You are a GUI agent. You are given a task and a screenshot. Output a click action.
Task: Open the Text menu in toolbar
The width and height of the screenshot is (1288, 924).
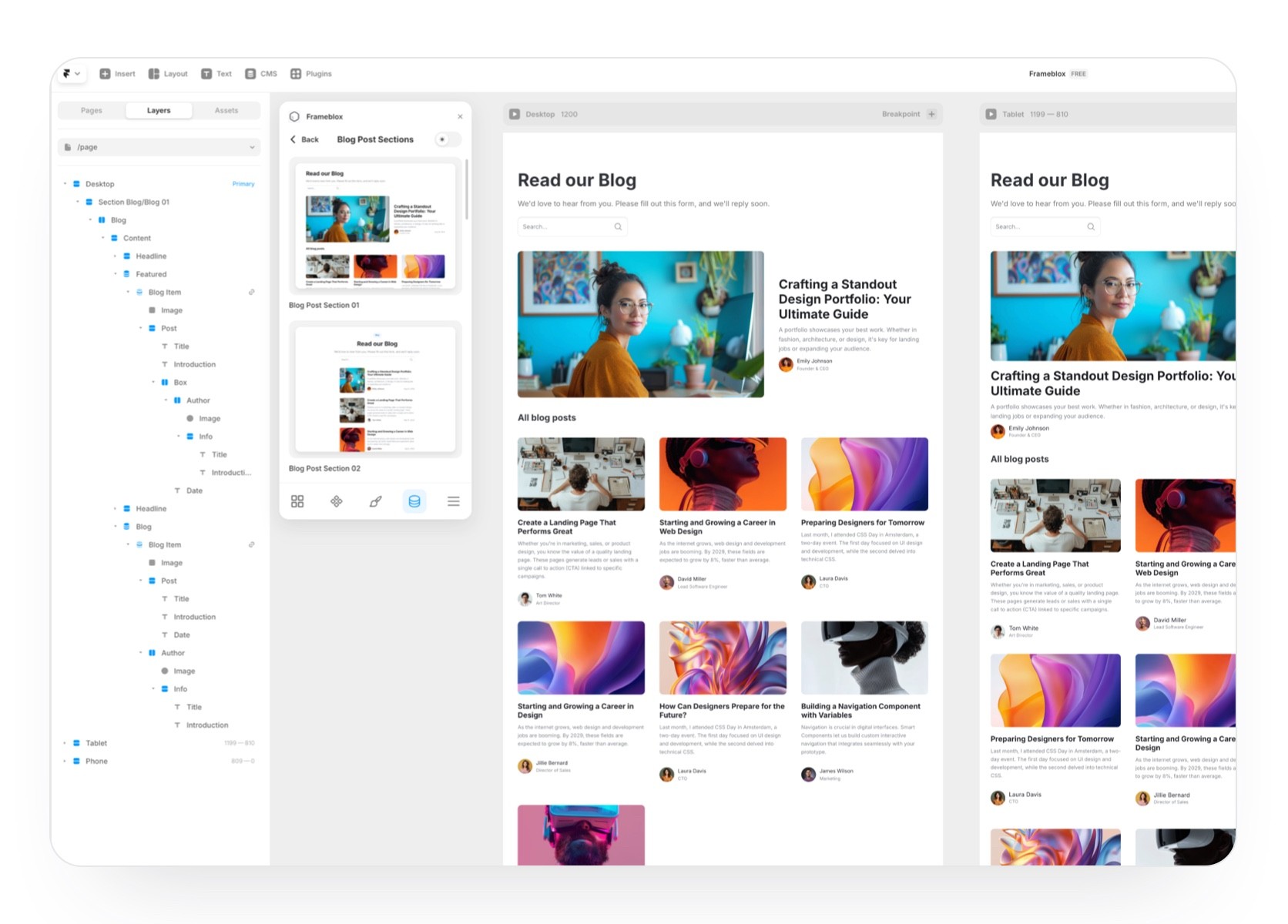[217, 73]
